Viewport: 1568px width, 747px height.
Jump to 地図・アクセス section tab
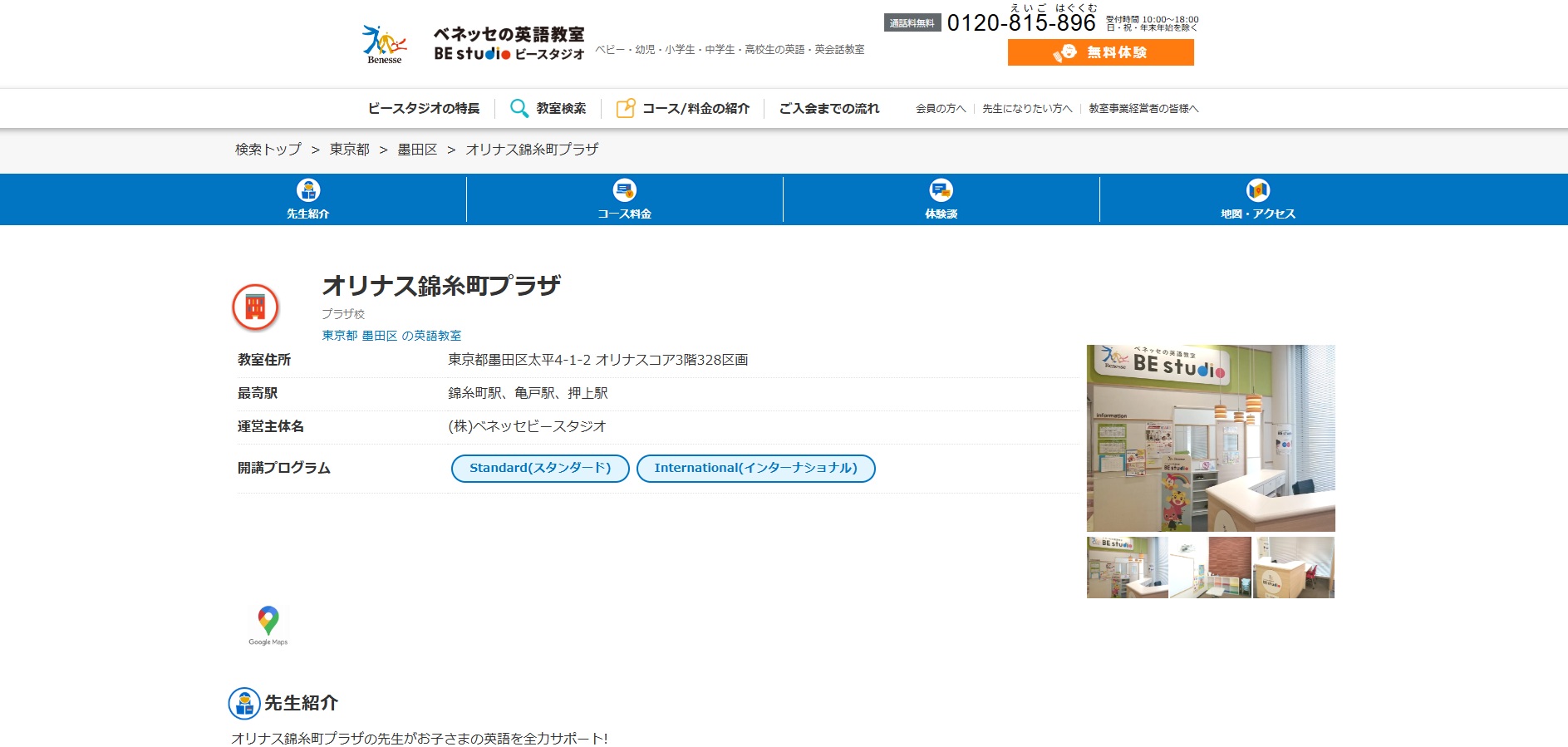[x=1258, y=199]
